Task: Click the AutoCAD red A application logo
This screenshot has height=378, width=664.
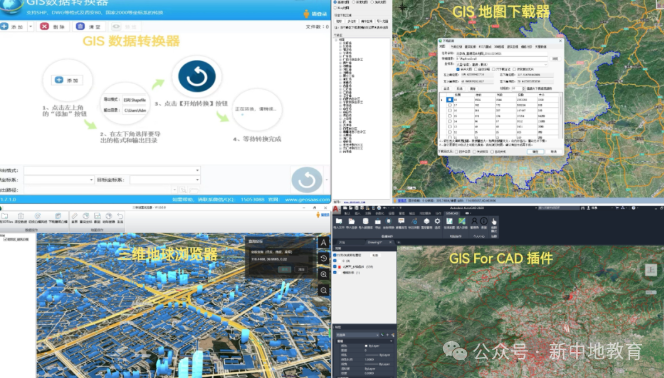Action: [336, 209]
